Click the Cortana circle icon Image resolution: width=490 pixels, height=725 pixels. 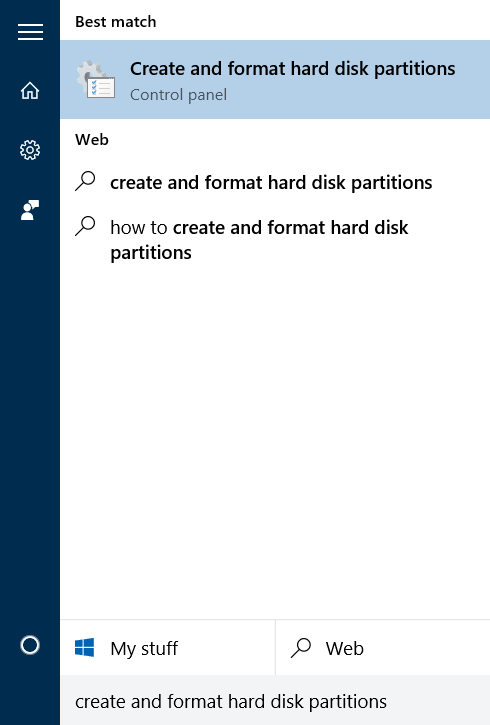click(30, 645)
